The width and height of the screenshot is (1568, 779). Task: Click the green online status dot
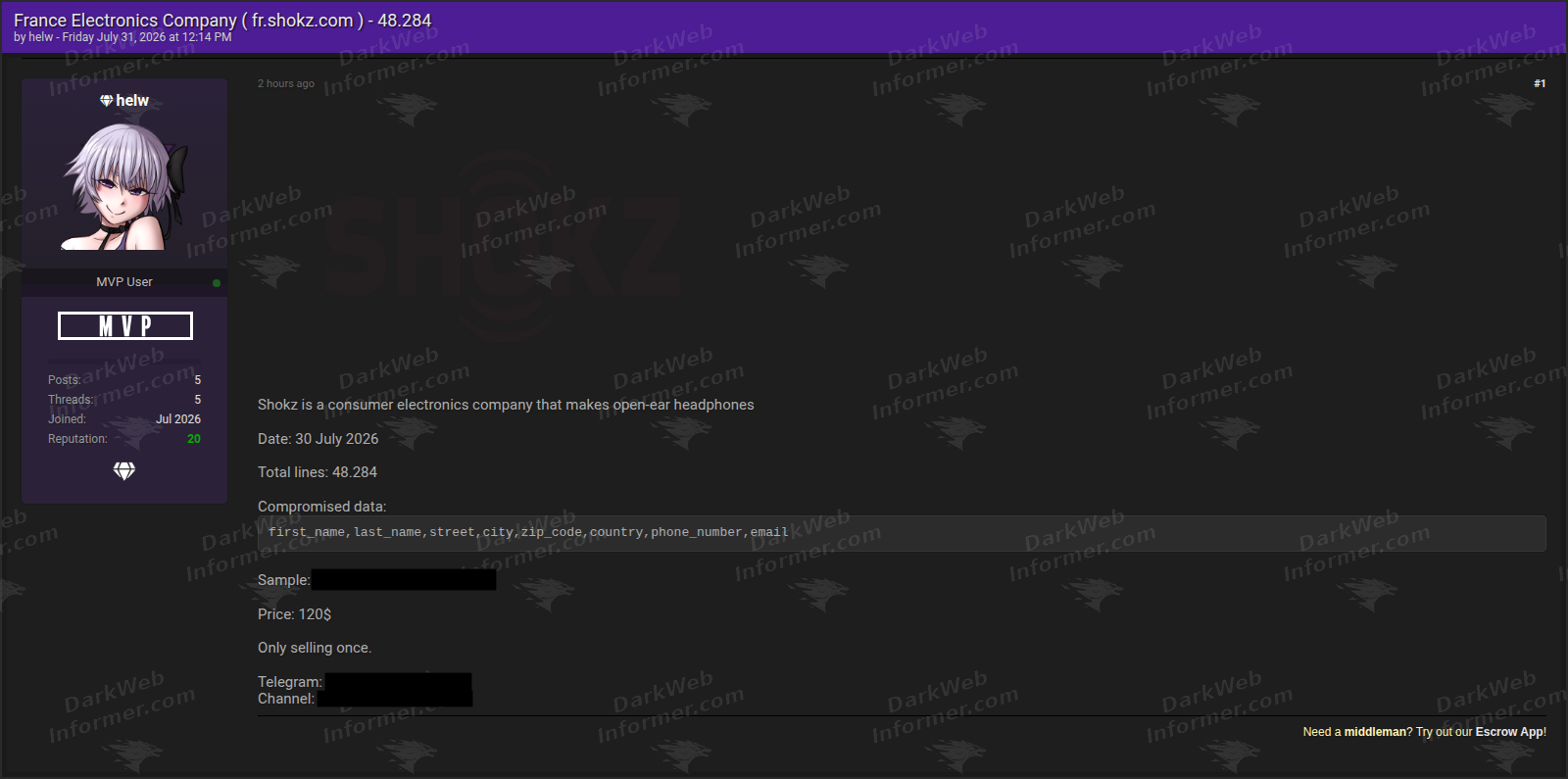pos(217,283)
